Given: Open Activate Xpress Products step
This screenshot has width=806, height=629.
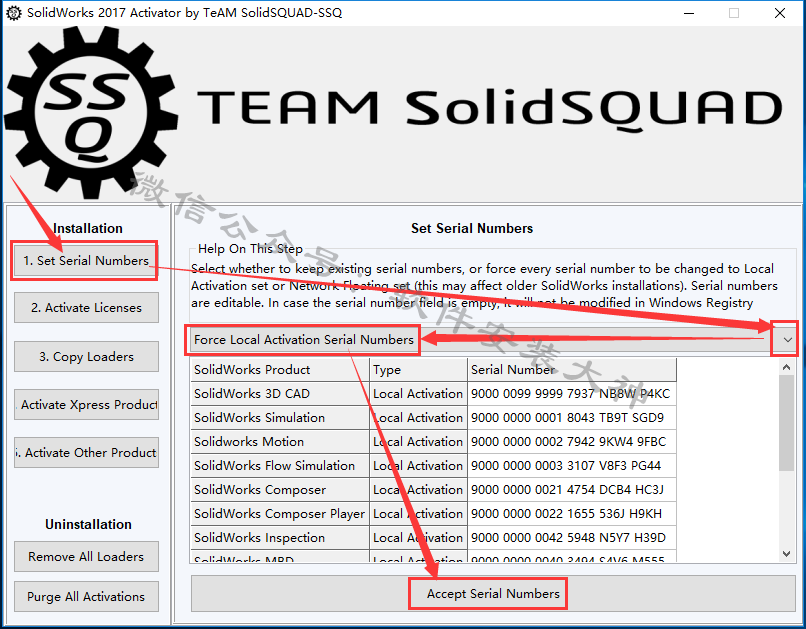Looking at the screenshot, I should (86, 404).
